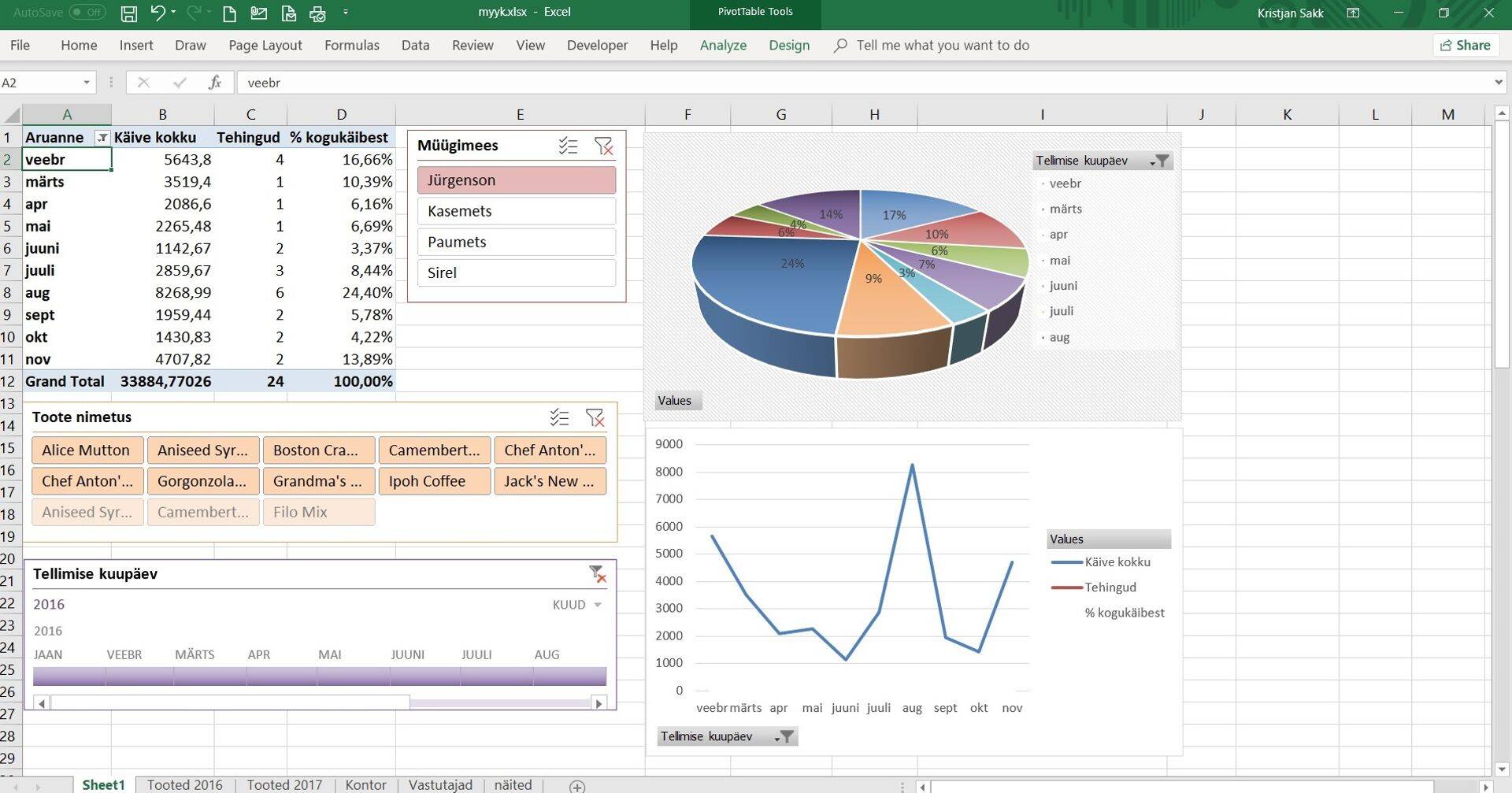1512x793 pixels.
Task: Click the Values button on pie chart
Action: pyautogui.click(x=675, y=401)
